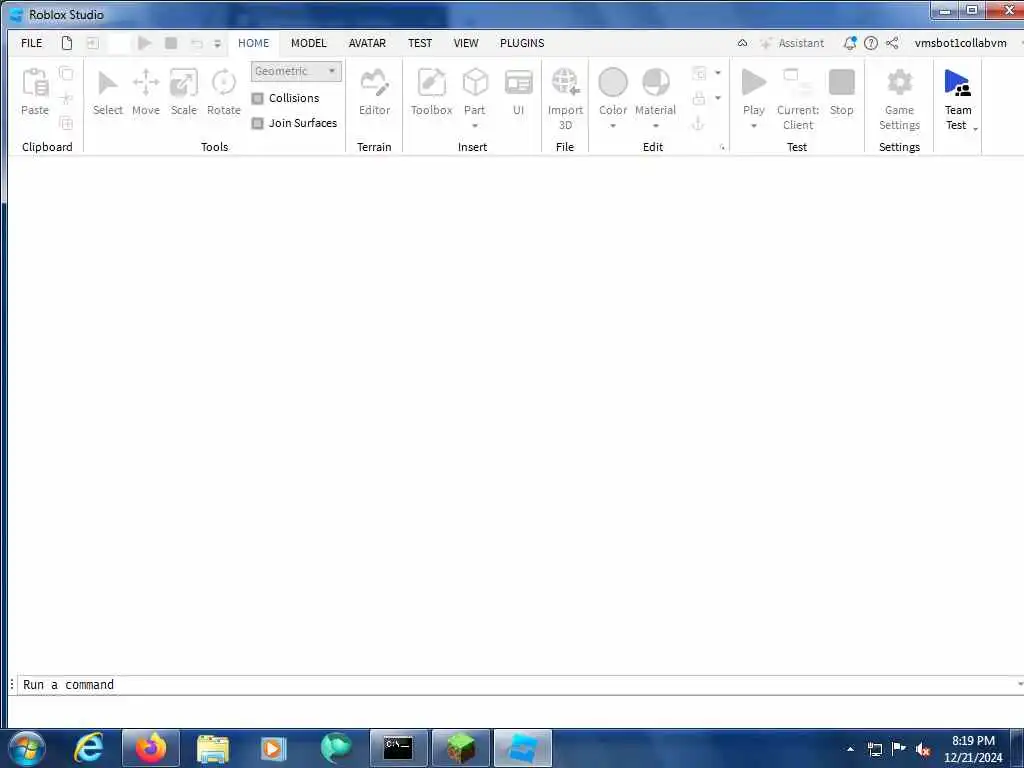Screen dimensions: 1024x768
Task: Open the Minecraft grass block taskbar item
Action: coord(460,748)
